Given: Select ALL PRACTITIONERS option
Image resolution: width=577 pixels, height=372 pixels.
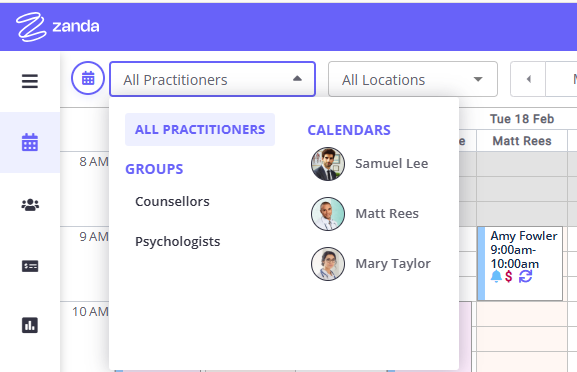Looking at the screenshot, I should pos(200,130).
